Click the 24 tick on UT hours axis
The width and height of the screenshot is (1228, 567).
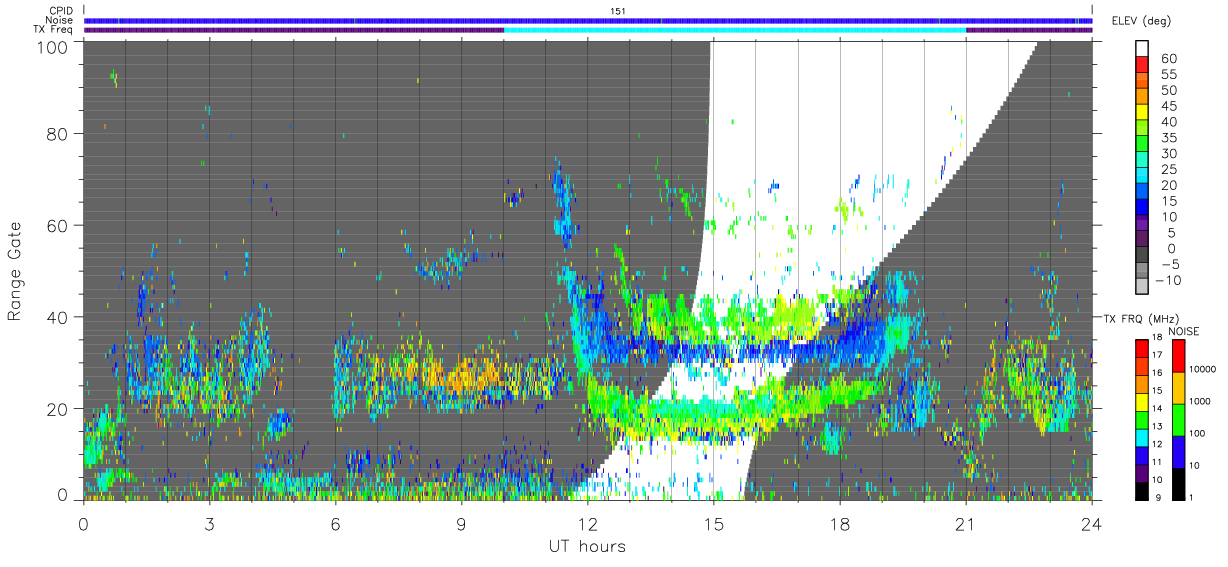pyautogui.click(x=1092, y=523)
